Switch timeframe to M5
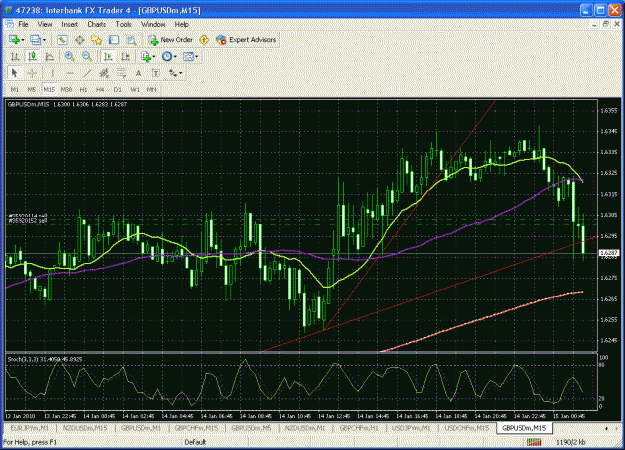The image size is (625, 450). 32,90
